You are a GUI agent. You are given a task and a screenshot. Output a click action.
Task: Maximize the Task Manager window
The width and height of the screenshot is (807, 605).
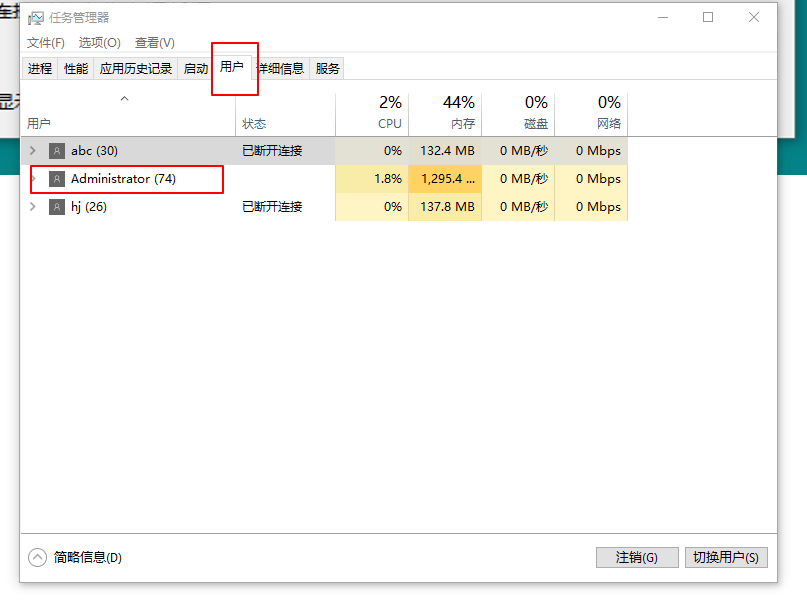point(708,17)
